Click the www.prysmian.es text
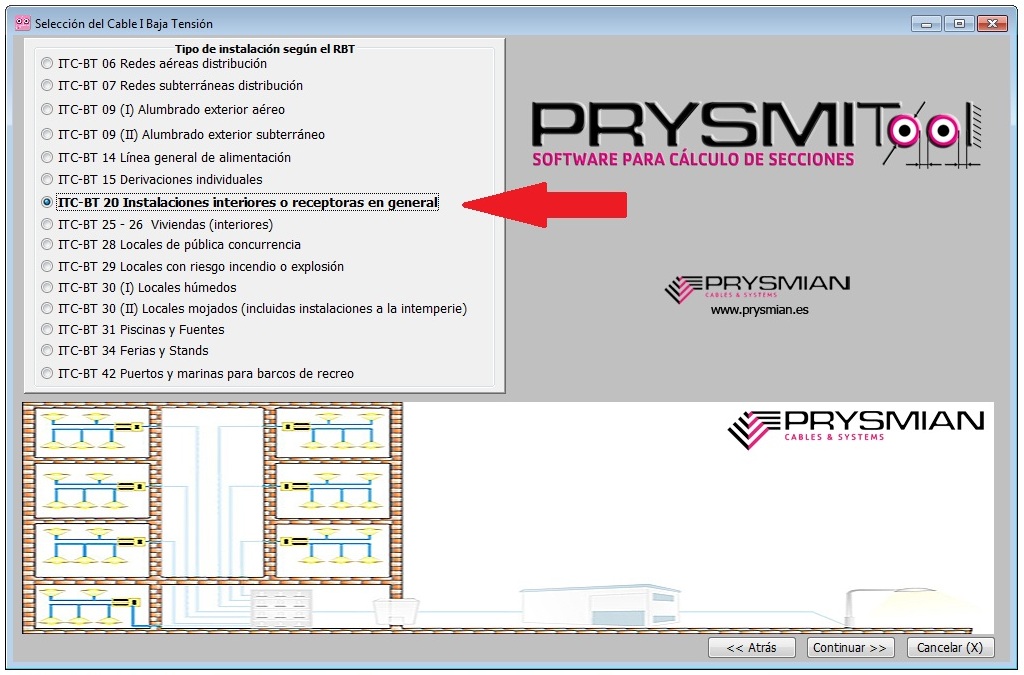Image resolution: width=1024 pixels, height=675 pixels. pos(760,310)
